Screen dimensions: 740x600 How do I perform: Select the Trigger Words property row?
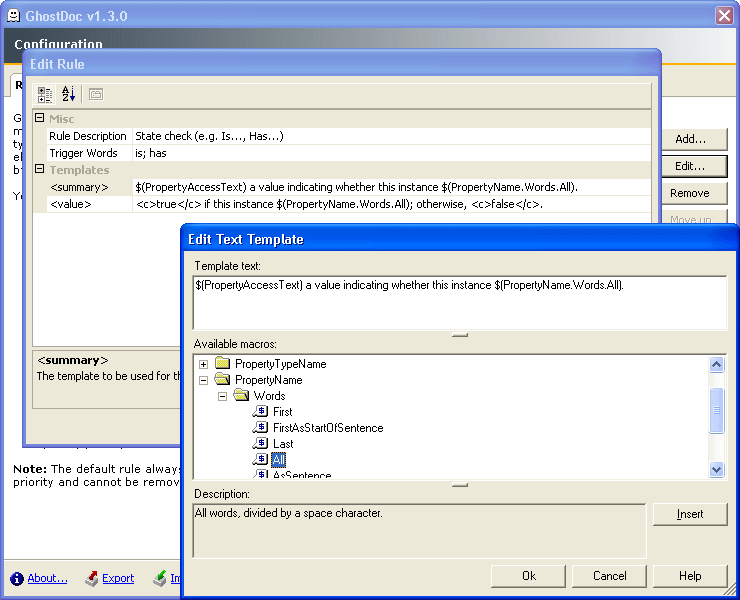pyautogui.click(x=348, y=153)
